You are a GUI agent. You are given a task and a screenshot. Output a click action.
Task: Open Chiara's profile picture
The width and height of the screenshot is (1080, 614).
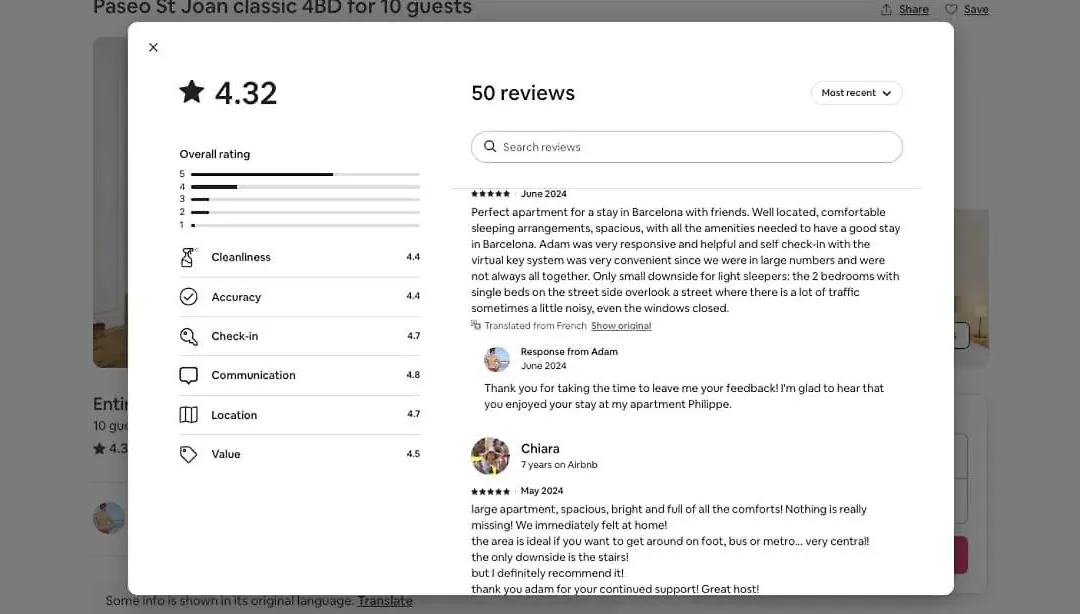pos(490,456)
